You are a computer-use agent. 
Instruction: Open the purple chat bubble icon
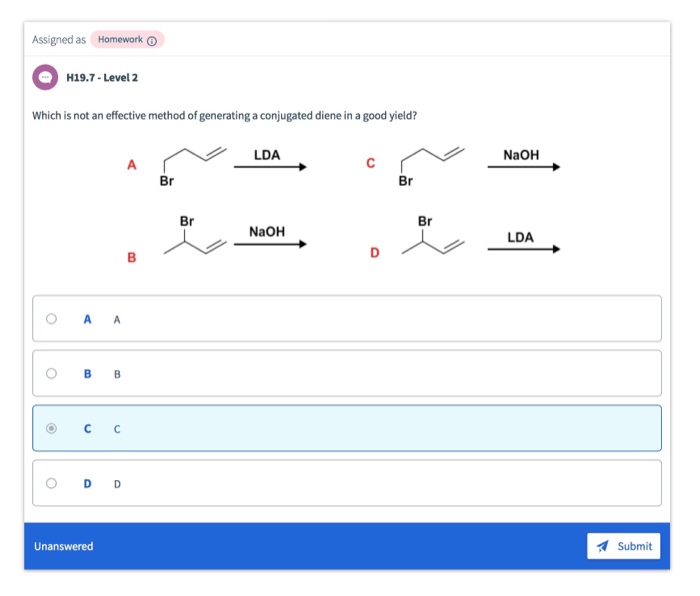click(x=45, y=77)
